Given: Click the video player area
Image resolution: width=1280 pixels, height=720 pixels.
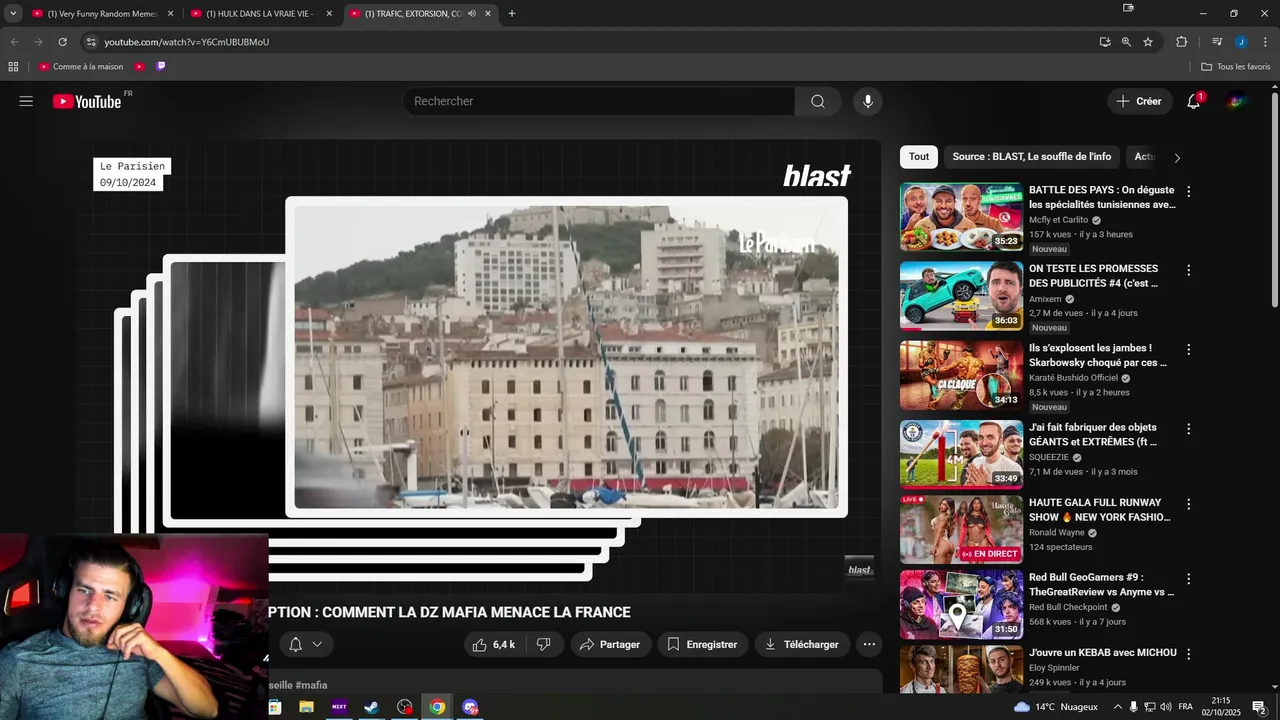Looking at the screenshot, I should 480,365.
